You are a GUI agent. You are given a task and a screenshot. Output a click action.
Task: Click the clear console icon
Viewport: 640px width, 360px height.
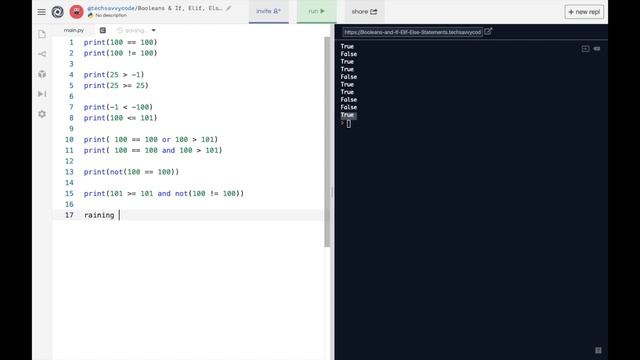(x=597, y=49)
